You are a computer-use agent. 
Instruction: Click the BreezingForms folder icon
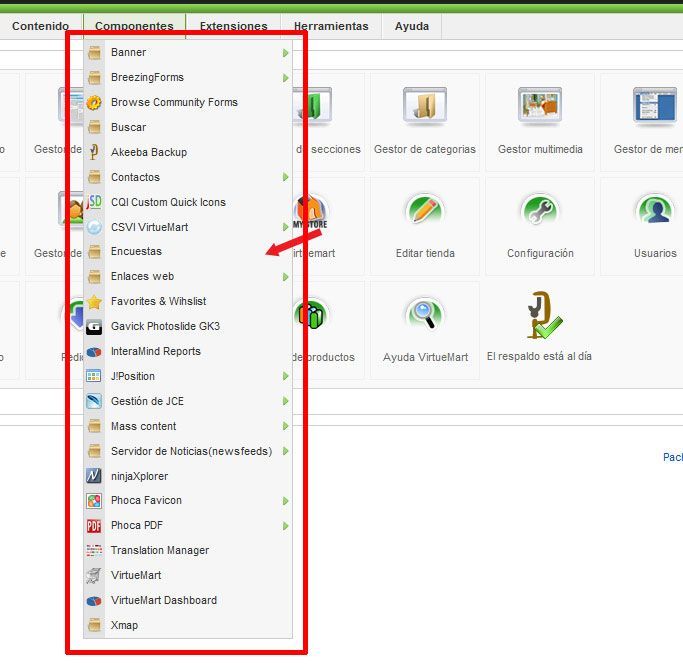point(94,78)
